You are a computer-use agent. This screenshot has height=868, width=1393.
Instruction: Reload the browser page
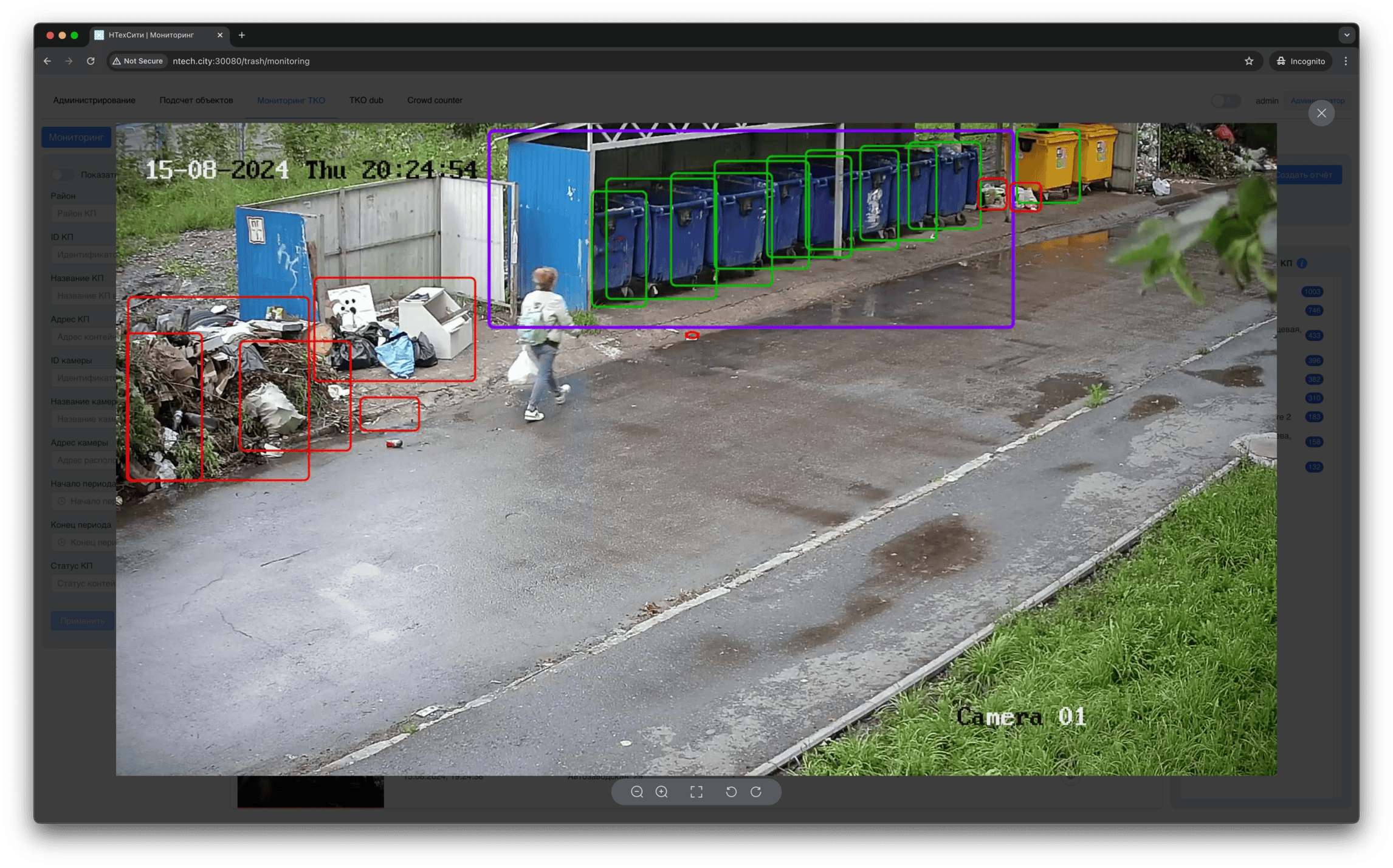click(91, 61)
